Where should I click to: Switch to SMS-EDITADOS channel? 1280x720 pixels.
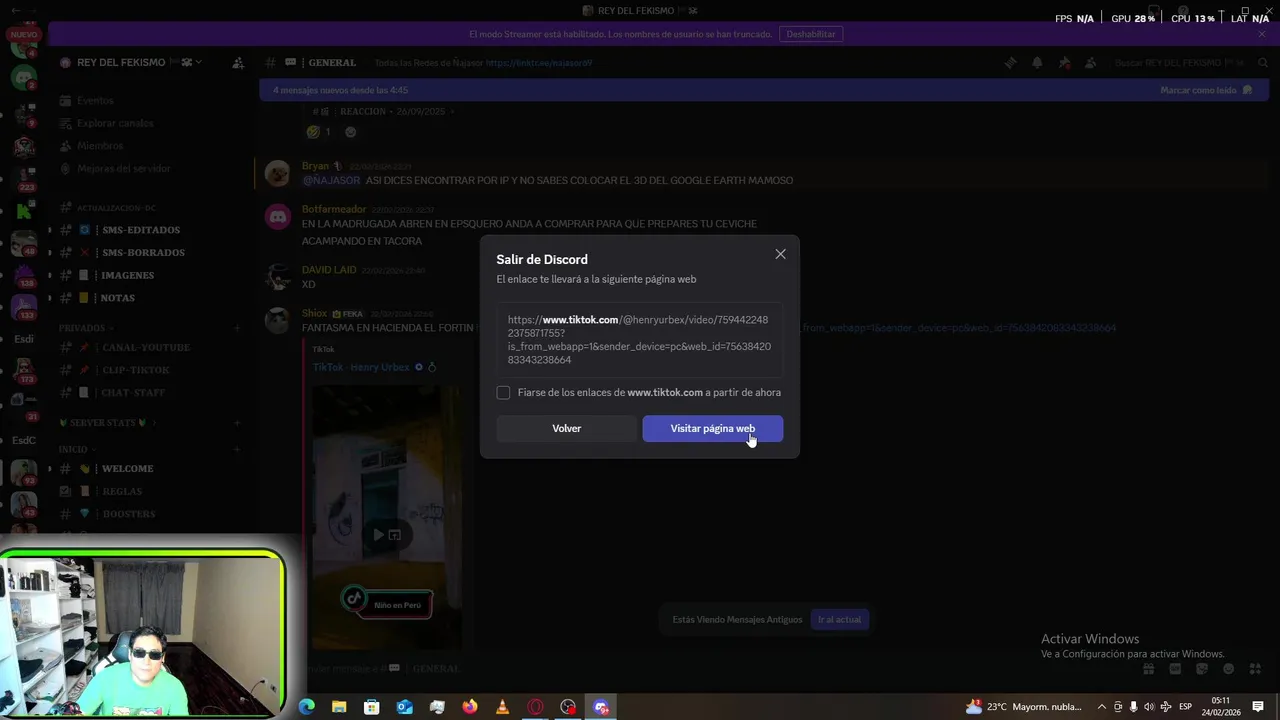point(152,230)
